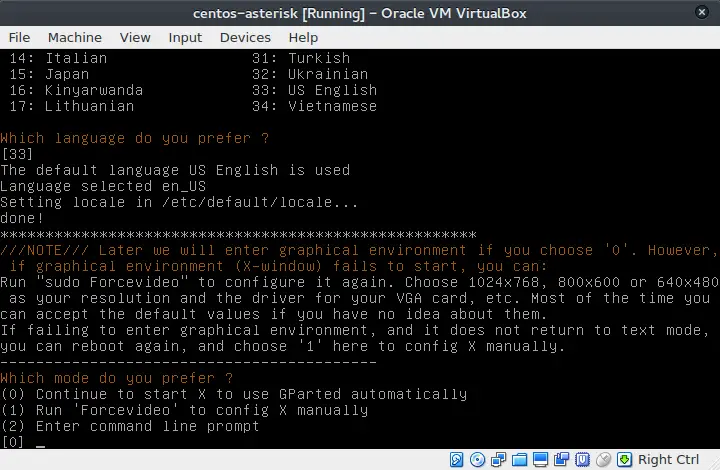Click the '16: Kinyarwanda' list entry
Image resolution: width=720 pixels, height=470 pixels.
coord(76,90)
